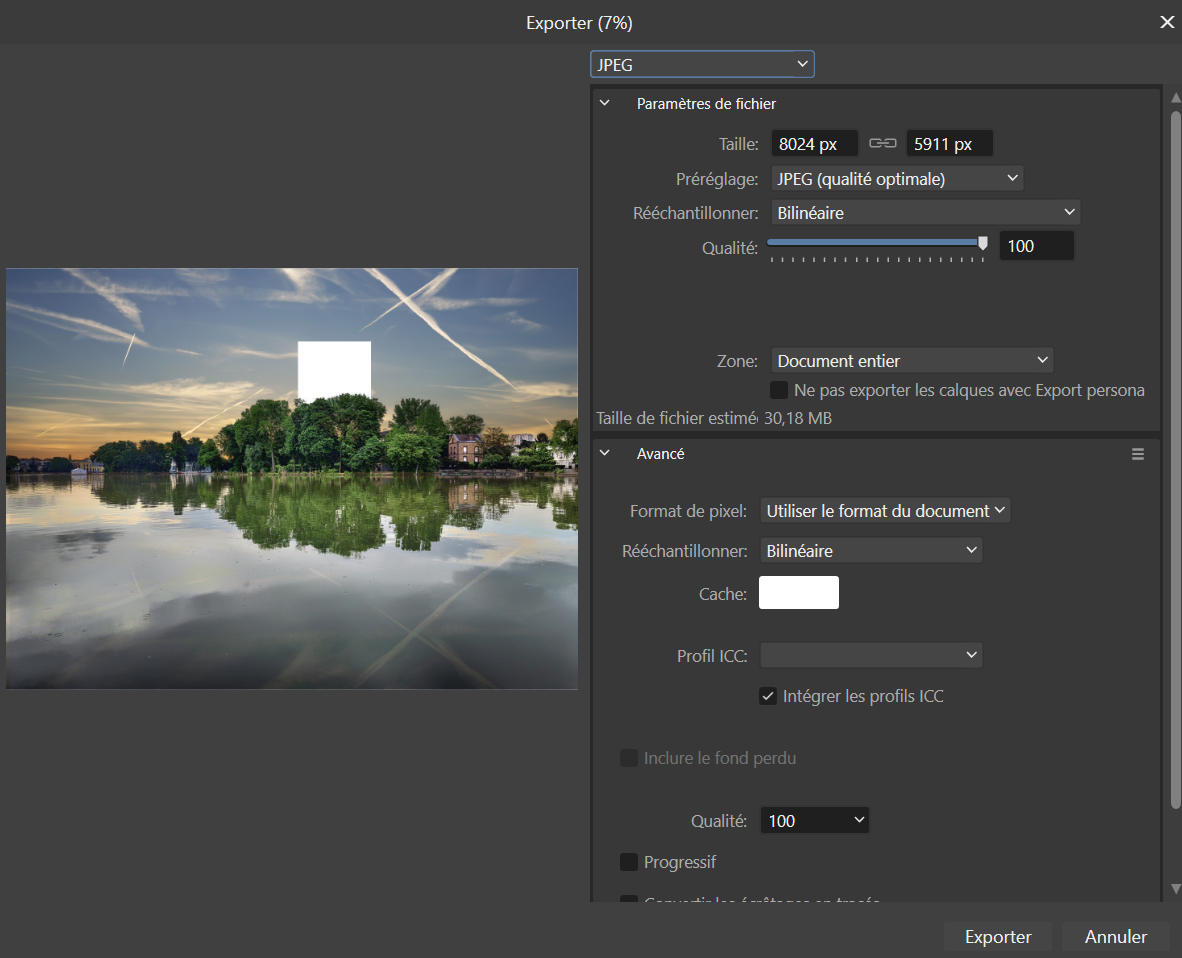
Task: Open the Format de pixel dropdown
Action: pyautogui.click(x=884, y=510)
